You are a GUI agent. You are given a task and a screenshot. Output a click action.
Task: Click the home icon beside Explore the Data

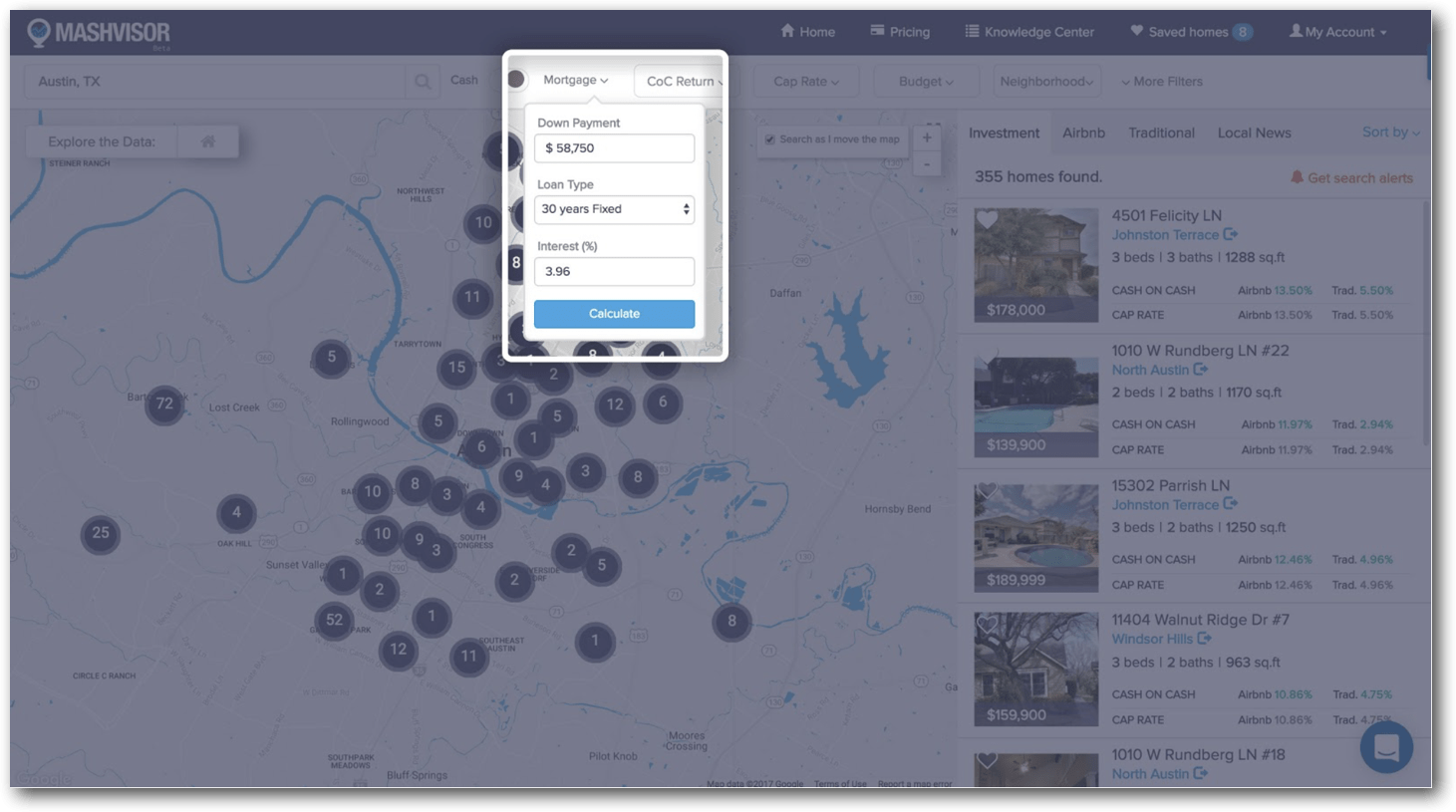[x=208, y=141]
